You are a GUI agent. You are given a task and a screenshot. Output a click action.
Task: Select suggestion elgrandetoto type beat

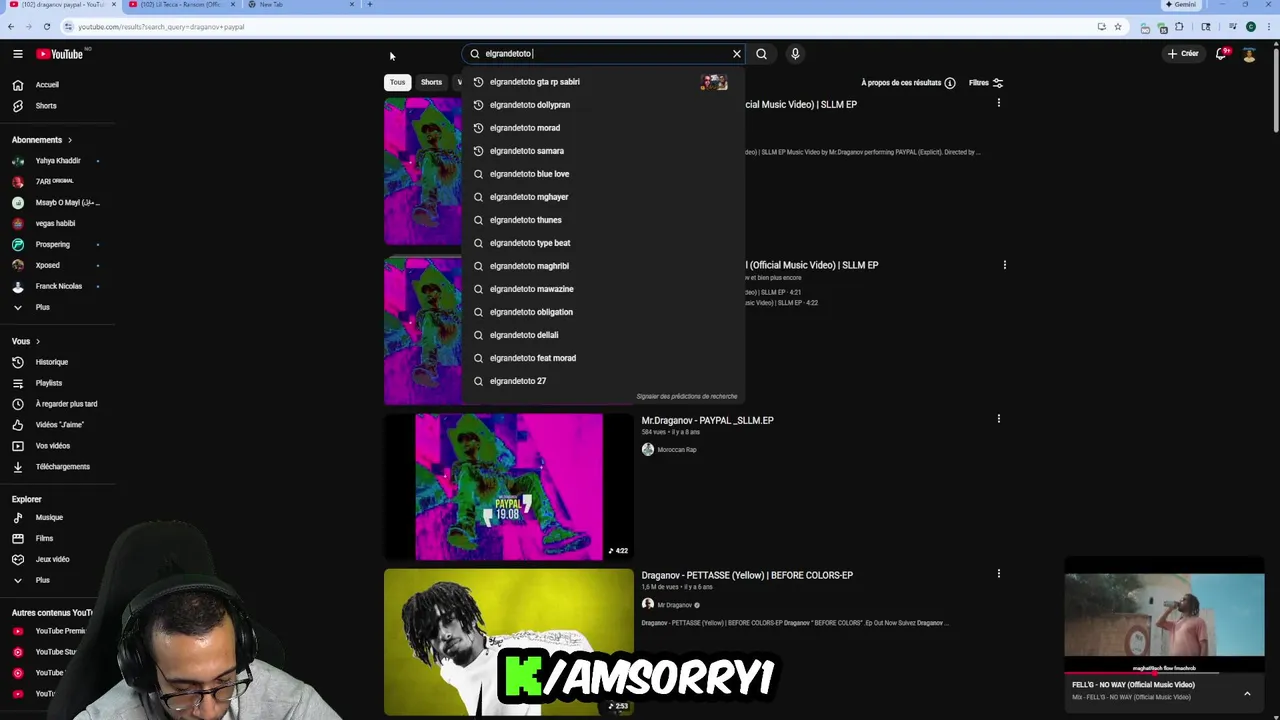coord(603,243)
